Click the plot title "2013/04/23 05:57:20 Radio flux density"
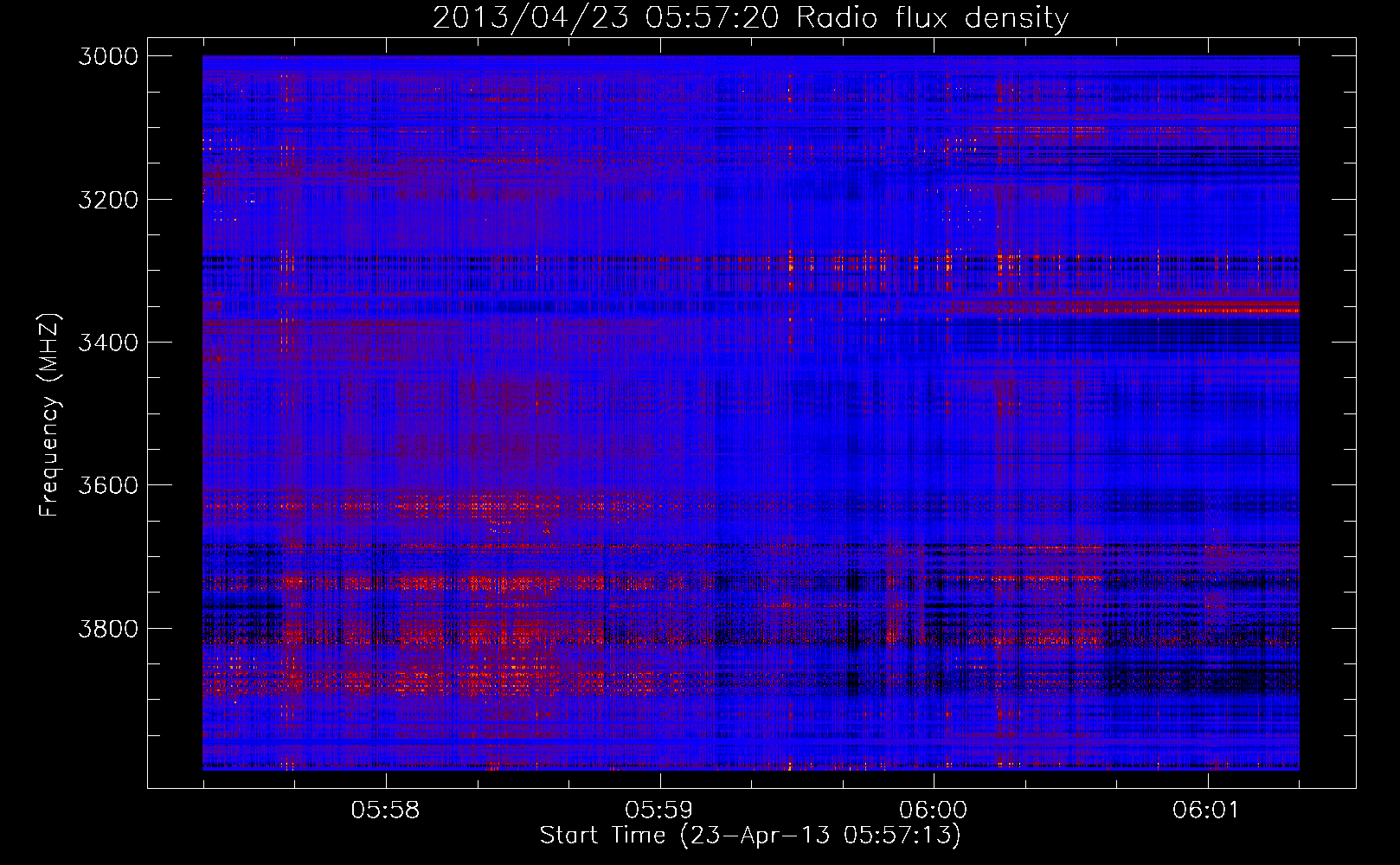 (x=750, y=17)
